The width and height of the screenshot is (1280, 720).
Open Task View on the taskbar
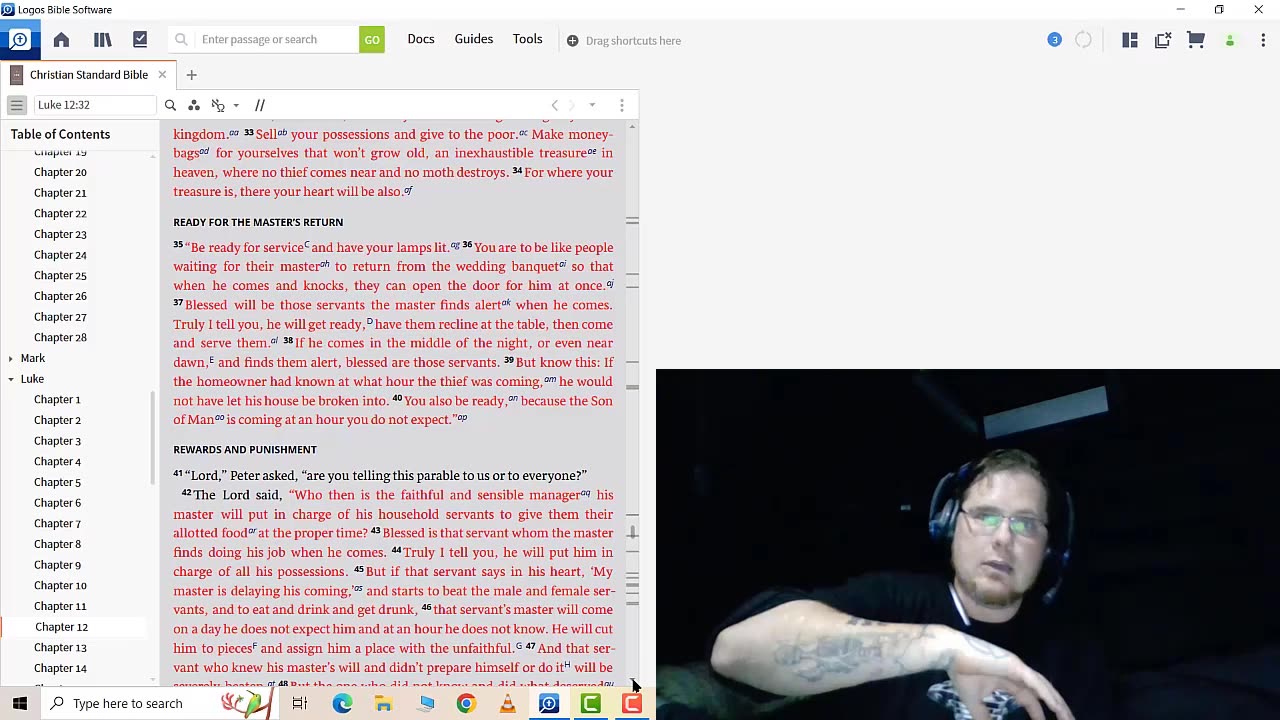coord(299,704)
